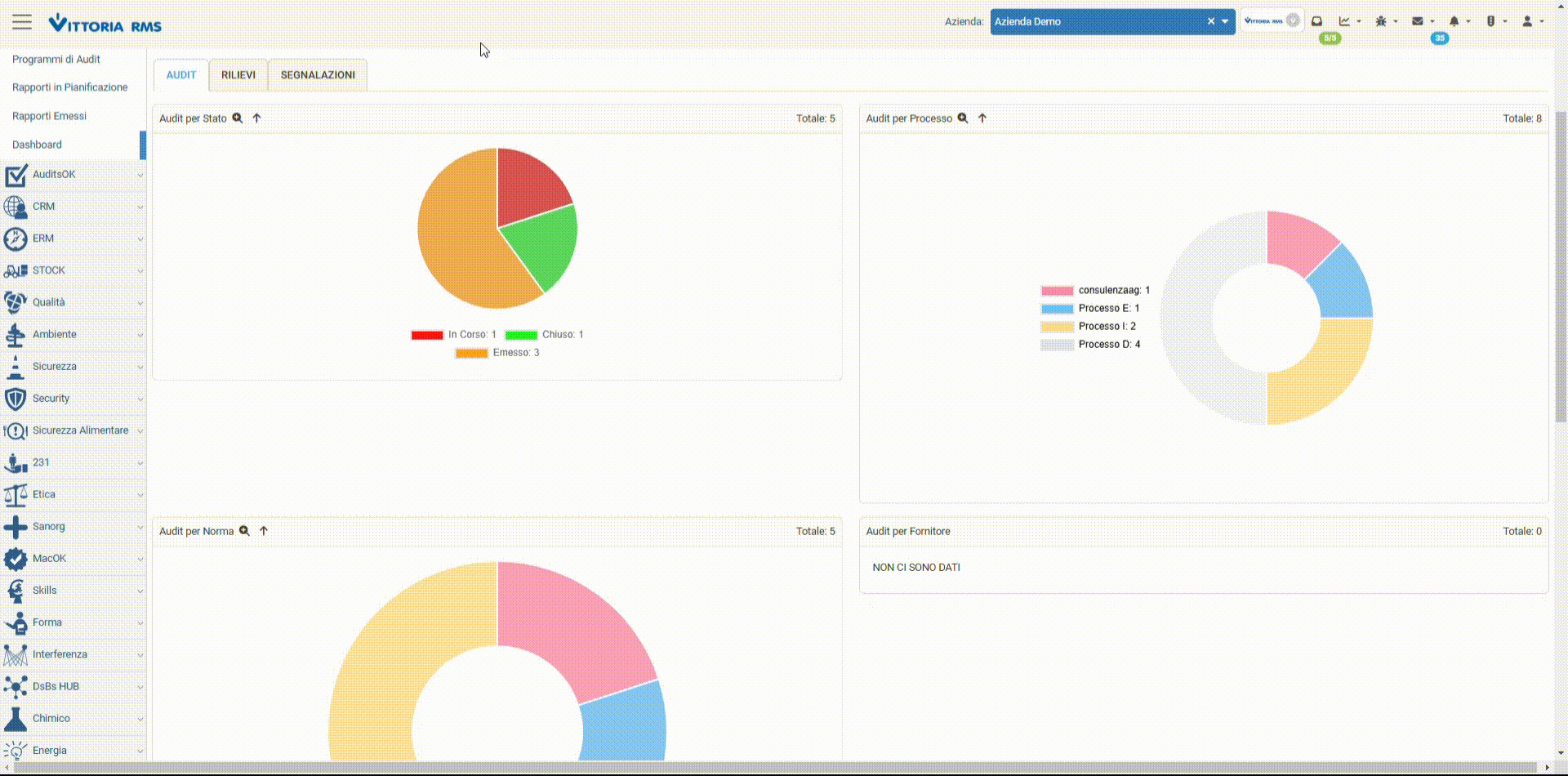
Task: Click the CRM globe icon in sidebar
Action: point(16,207)
